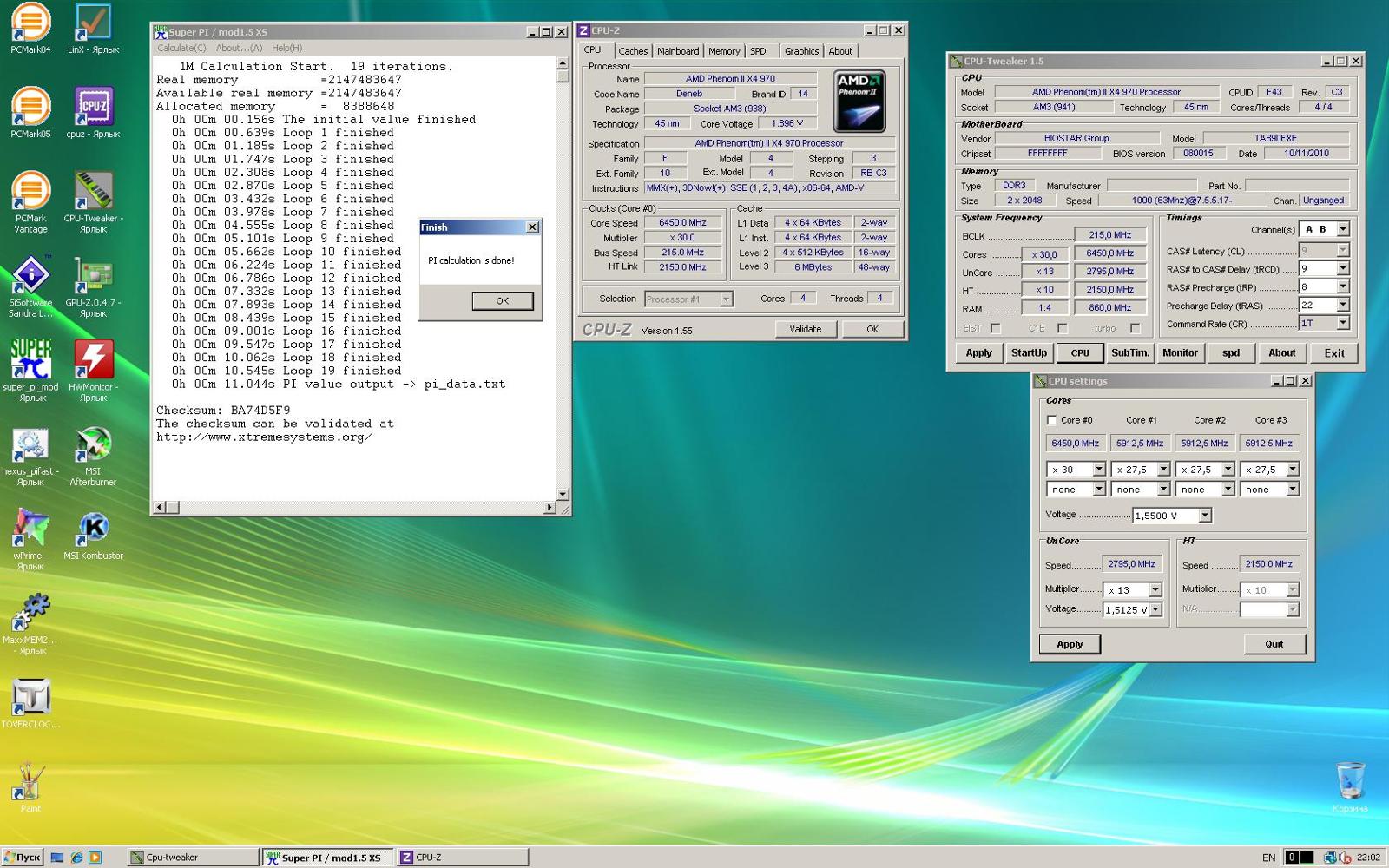Open the hexus_pifast desktop shortcut
Image resolution: width=1389 pixels, height=868 pixels.
click(x=30, y=455)
